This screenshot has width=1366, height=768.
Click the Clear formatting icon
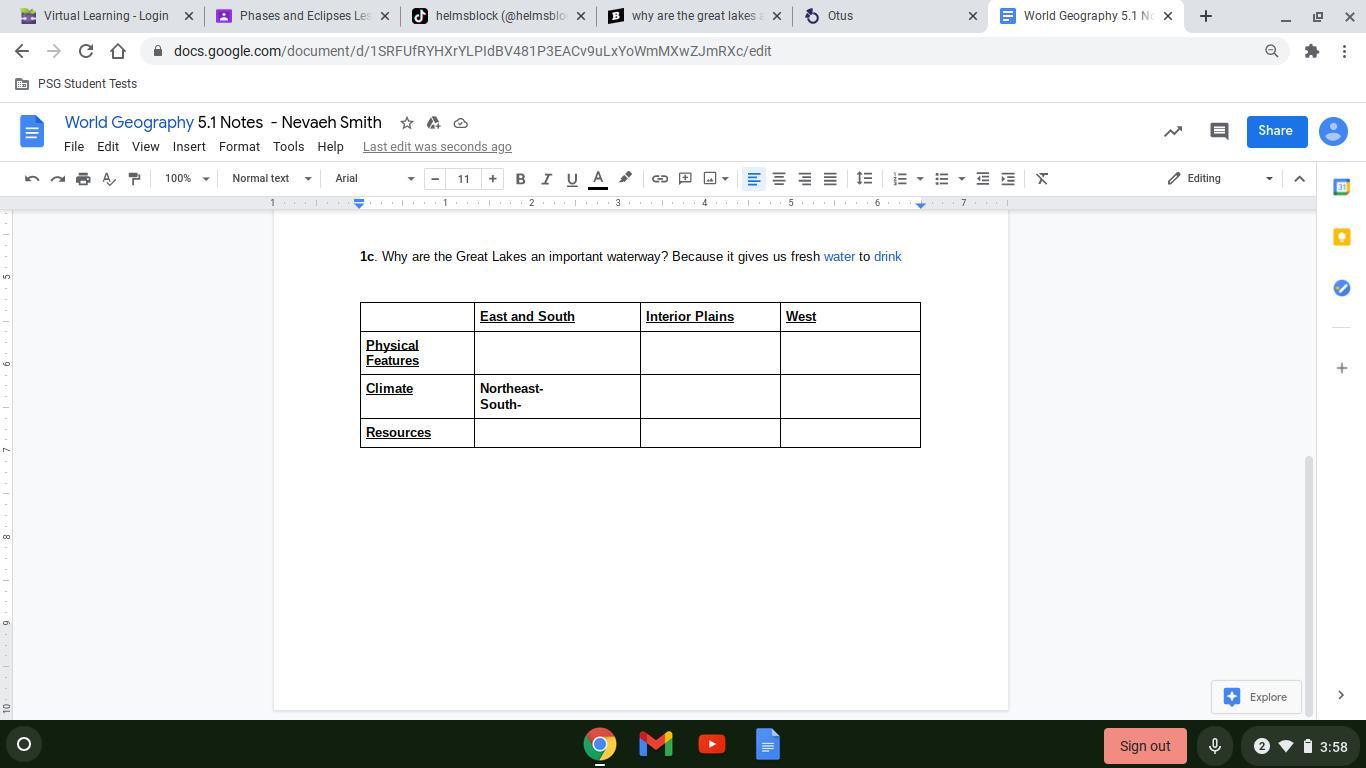(1042, 179)
